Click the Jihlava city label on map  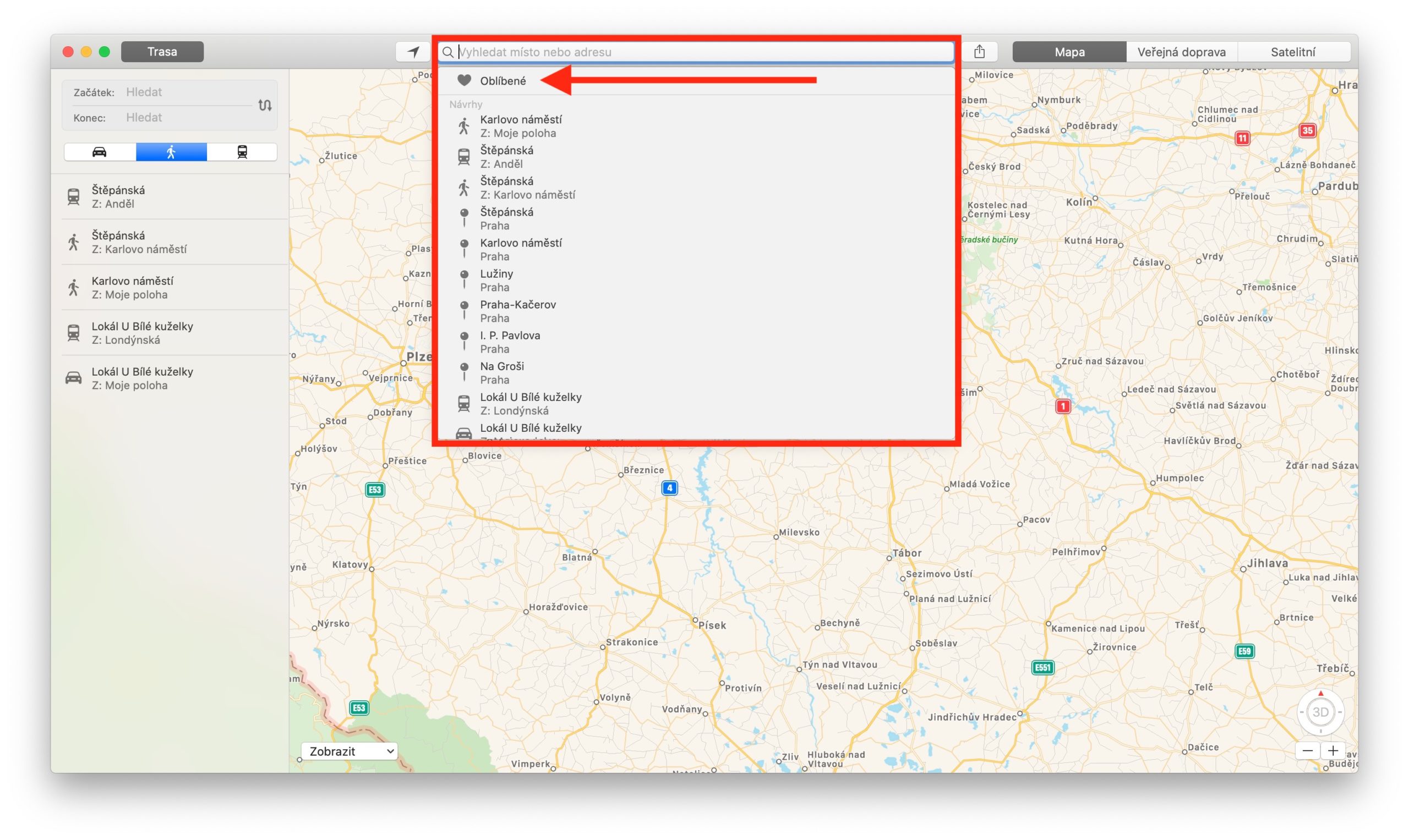click(1268, 563)
